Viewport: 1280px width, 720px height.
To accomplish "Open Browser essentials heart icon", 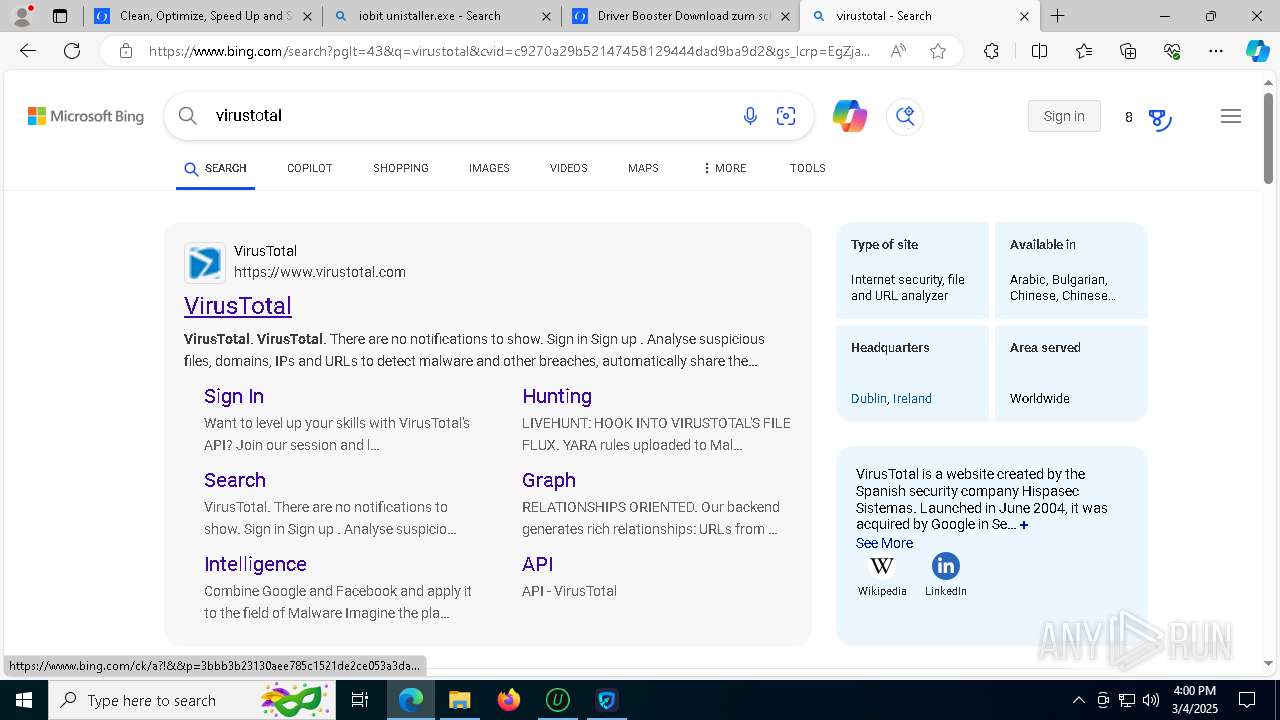I will point(1172,51).
